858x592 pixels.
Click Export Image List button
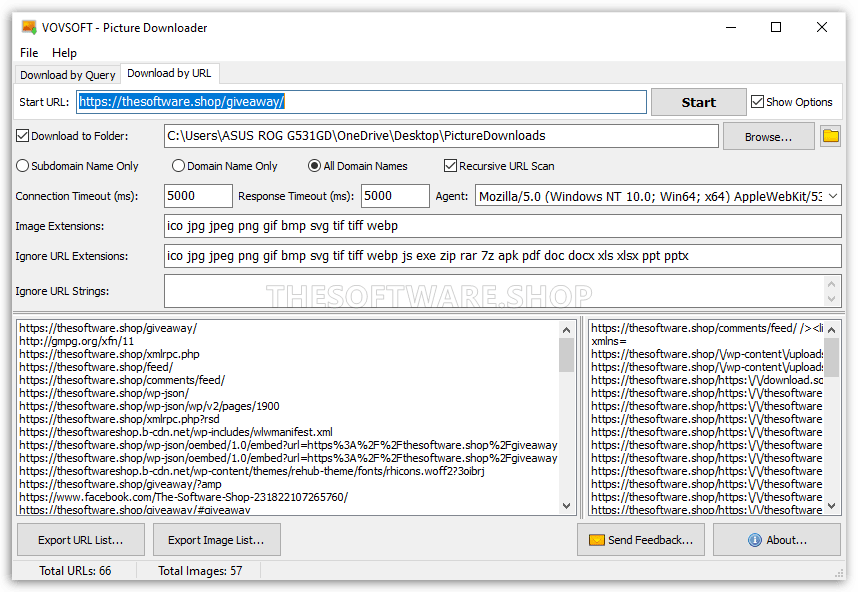pyautogui.click(x=217, y=540)
